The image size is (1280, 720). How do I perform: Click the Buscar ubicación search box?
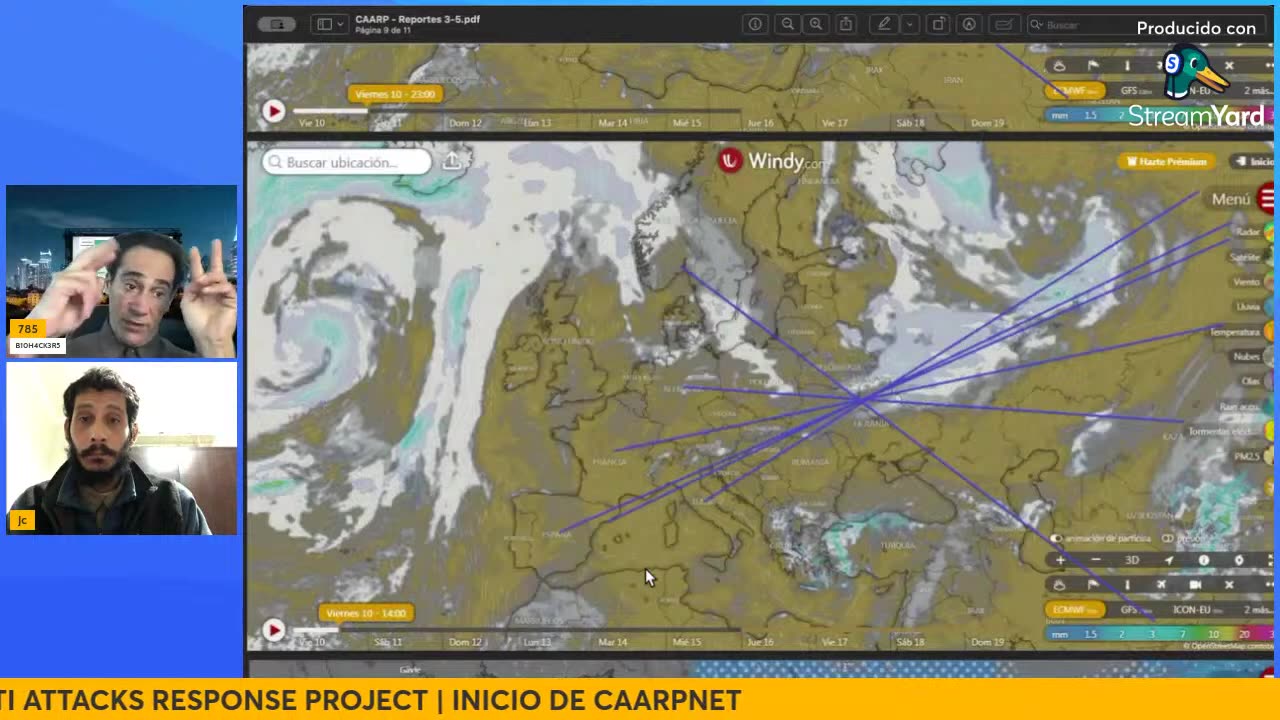tap(347, 162)
